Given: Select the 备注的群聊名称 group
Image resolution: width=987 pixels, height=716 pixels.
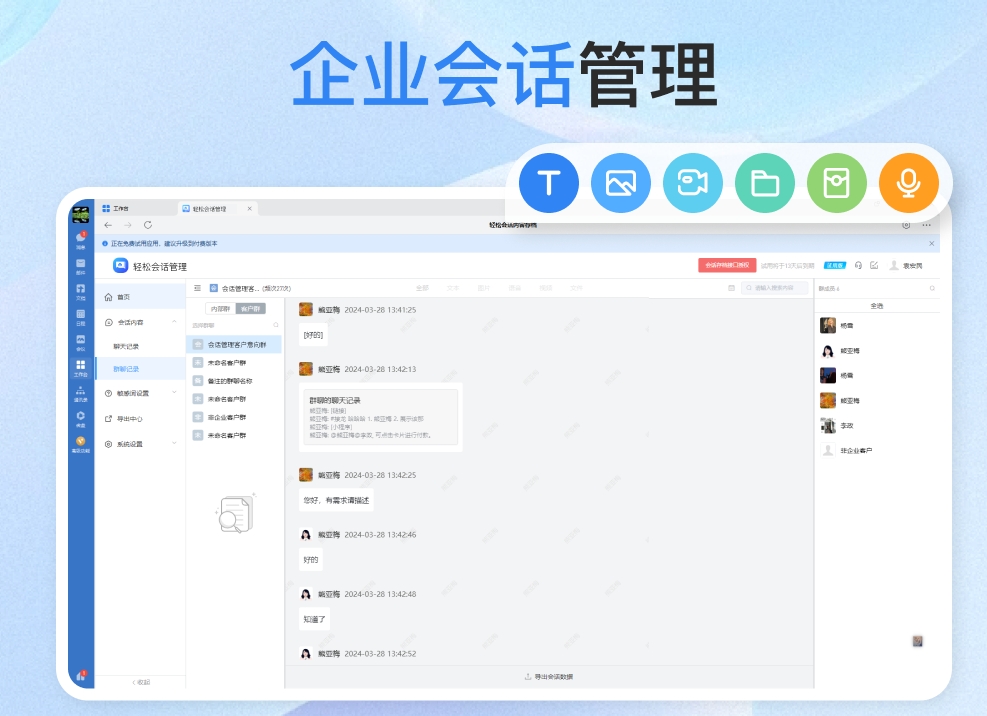Looking at the screenshot, I should pyautogui.click(x=234, y=381).
